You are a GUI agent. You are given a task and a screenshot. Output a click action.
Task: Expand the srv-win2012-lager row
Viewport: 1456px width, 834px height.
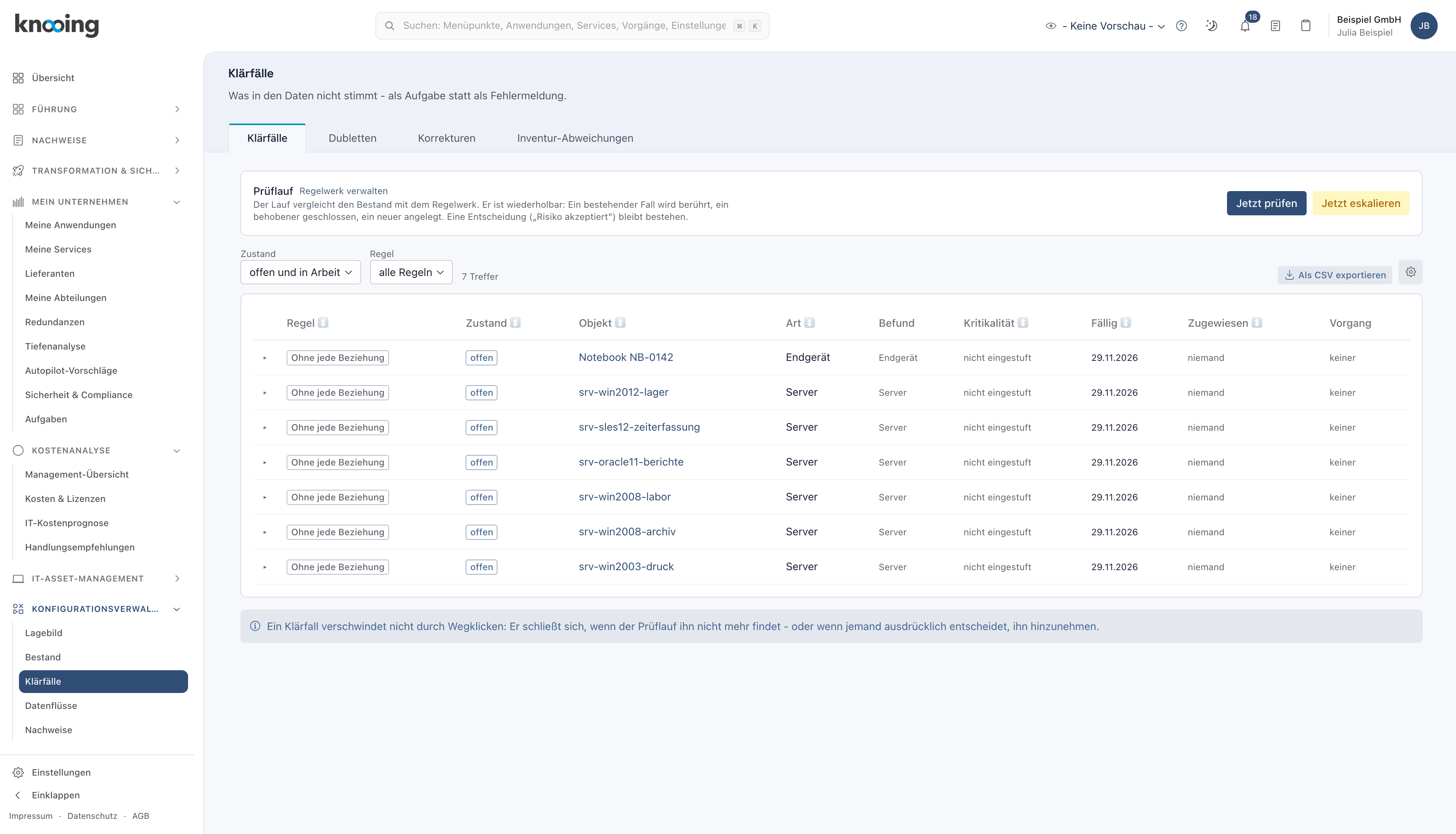point(265,393)
